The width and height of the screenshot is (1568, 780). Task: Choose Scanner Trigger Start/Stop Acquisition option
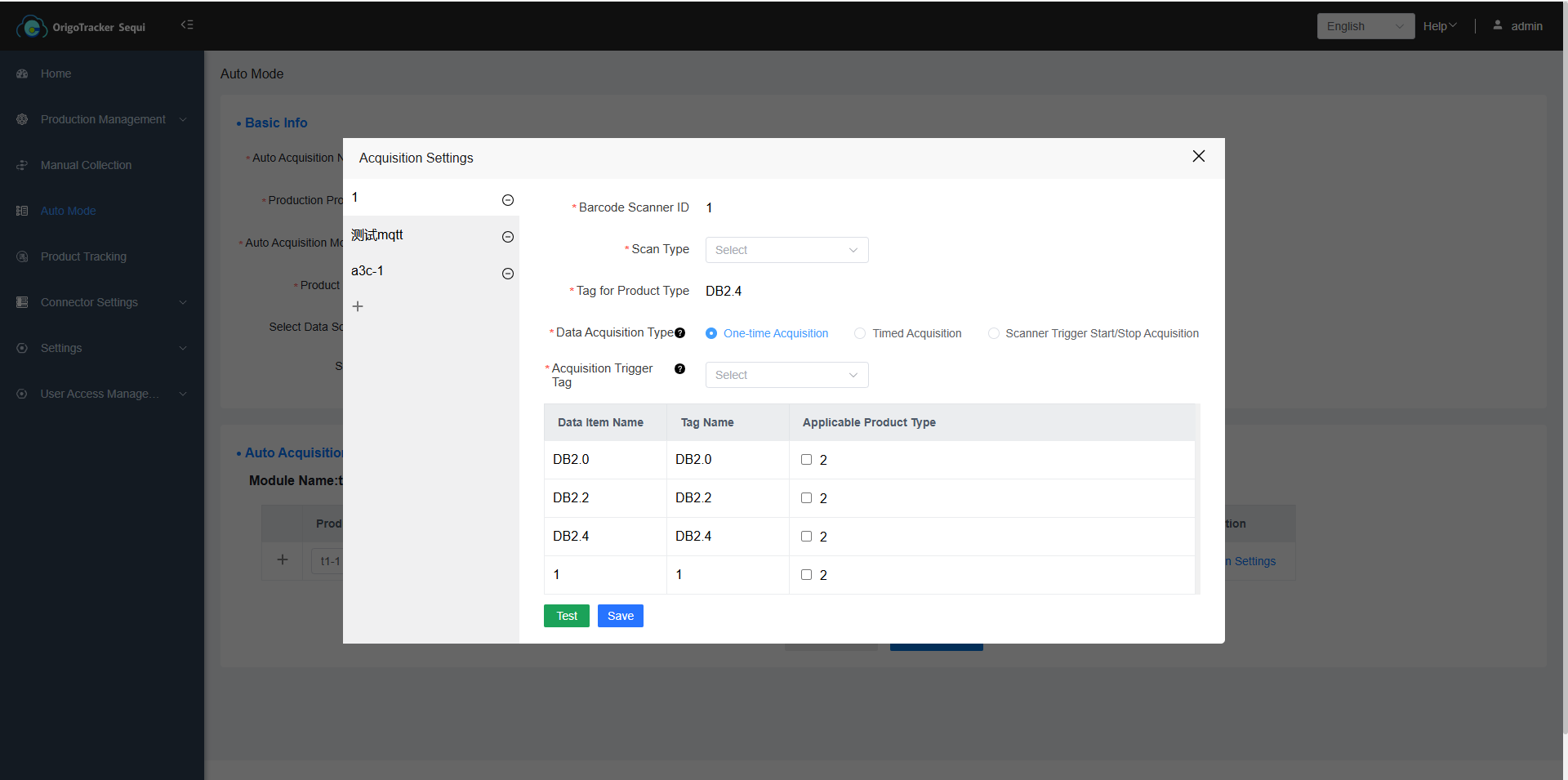[x=993, y=333]
